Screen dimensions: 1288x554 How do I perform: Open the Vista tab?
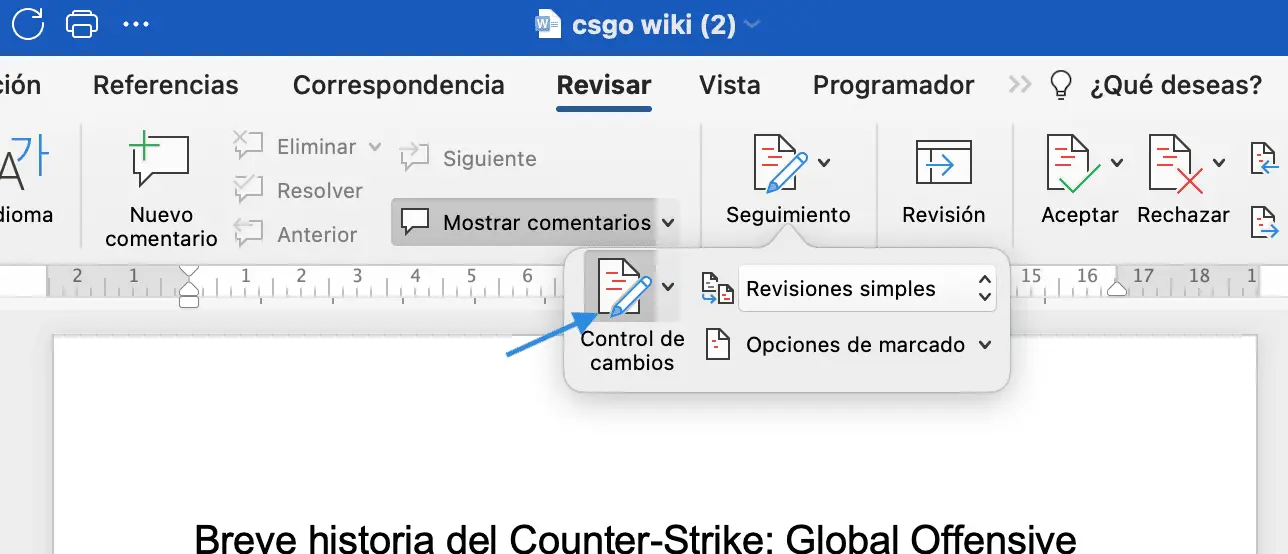(x=730, y=85)
